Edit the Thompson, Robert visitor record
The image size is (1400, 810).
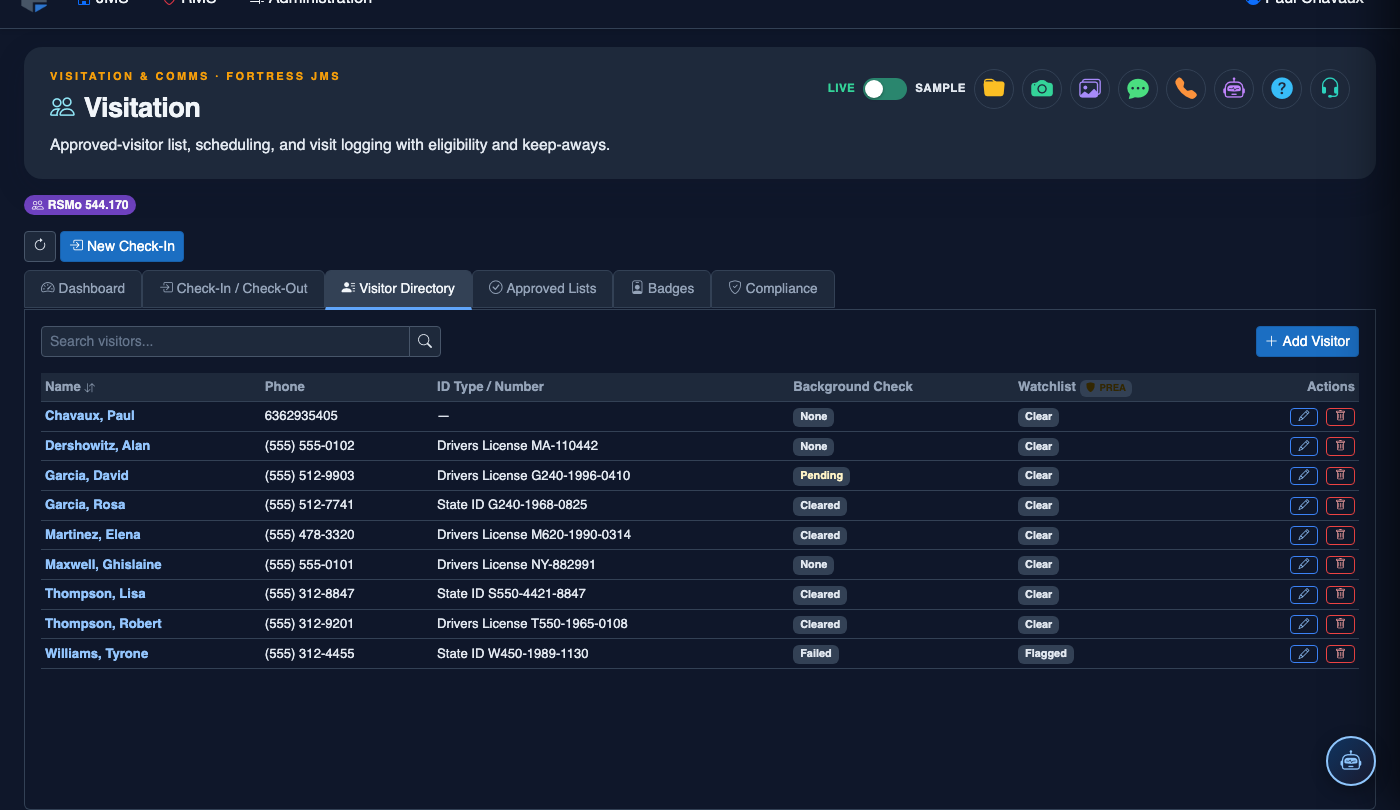pyautogui.click(x=1304, y=624)
